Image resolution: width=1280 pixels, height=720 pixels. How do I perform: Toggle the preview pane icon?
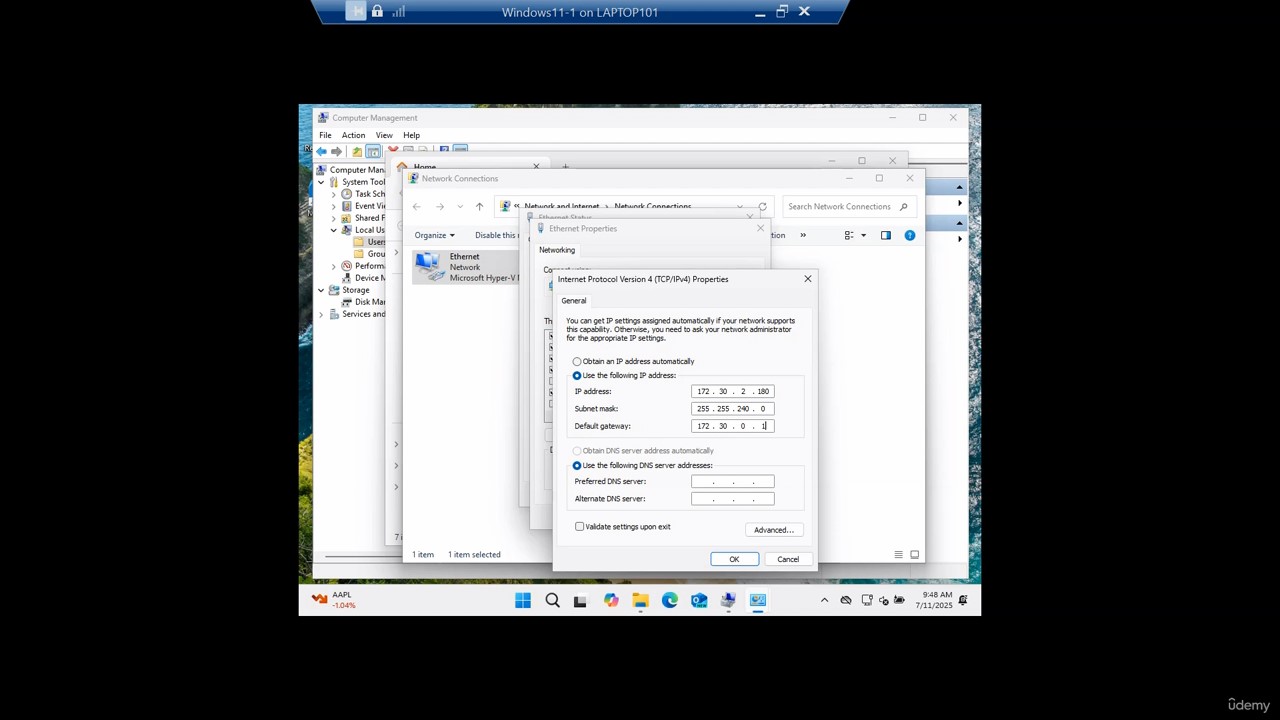click(885, 235)
